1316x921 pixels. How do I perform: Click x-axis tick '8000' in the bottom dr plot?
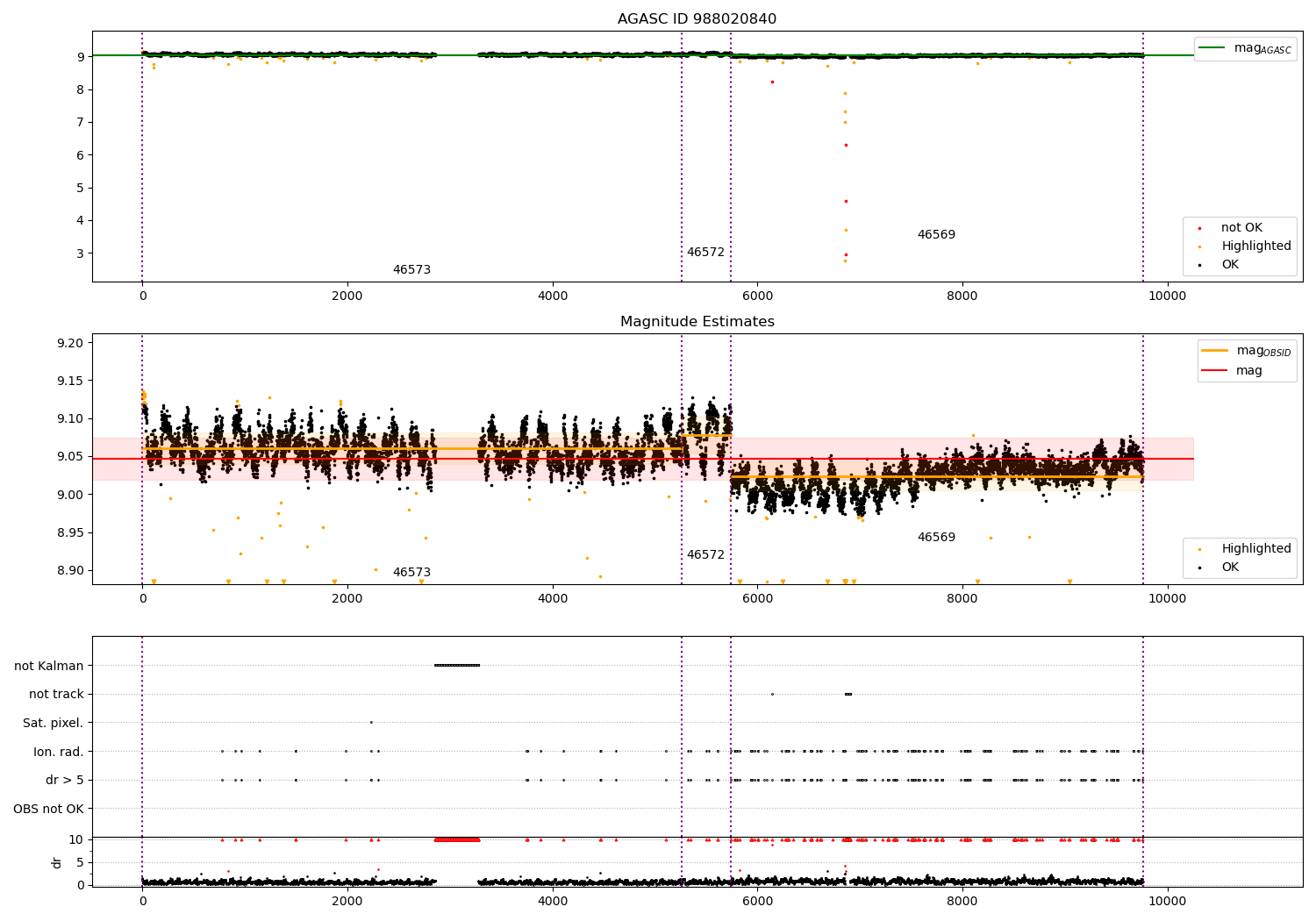(962, 902)
